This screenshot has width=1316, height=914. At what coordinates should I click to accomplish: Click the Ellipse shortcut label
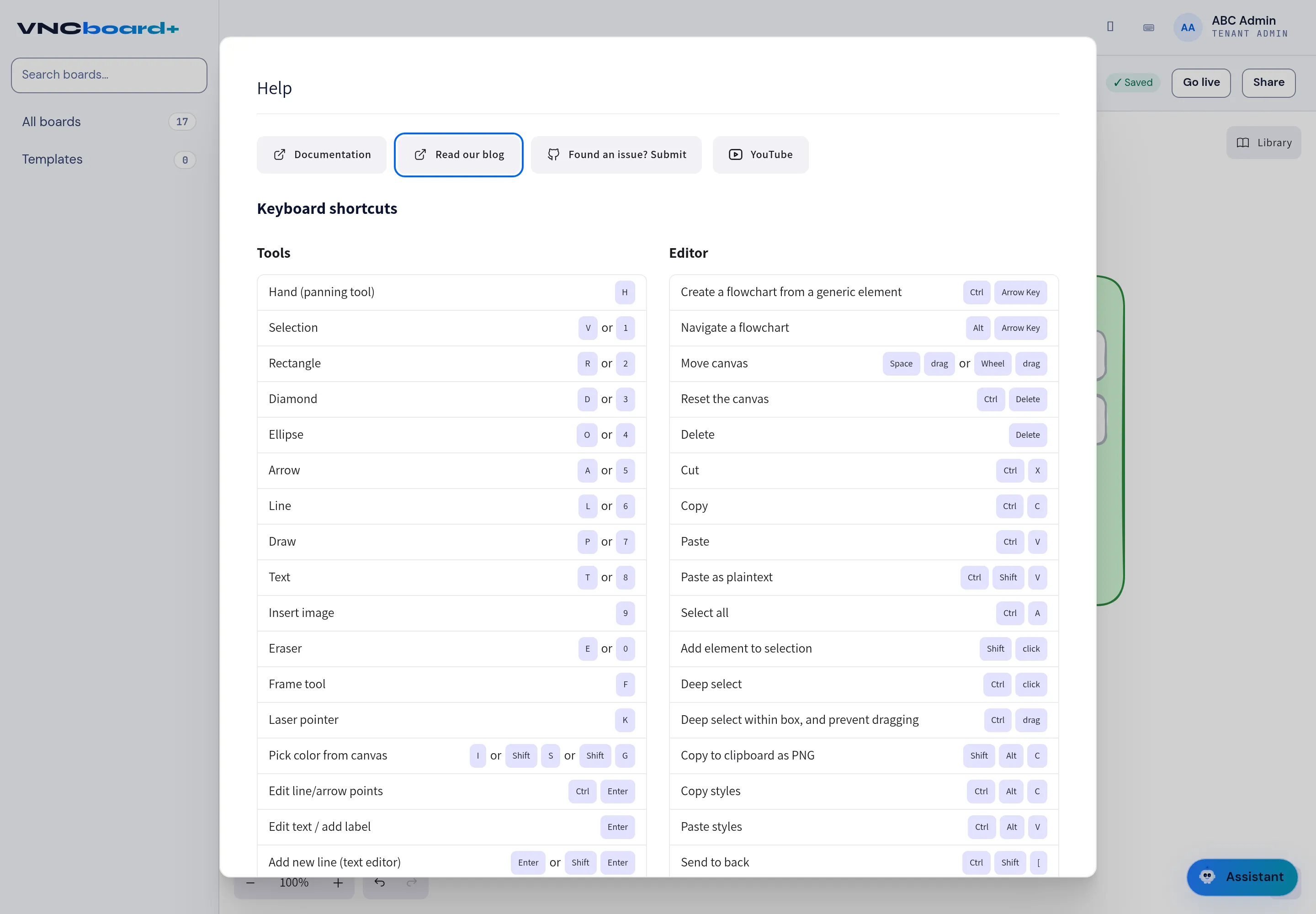click(x=286, y=435)
